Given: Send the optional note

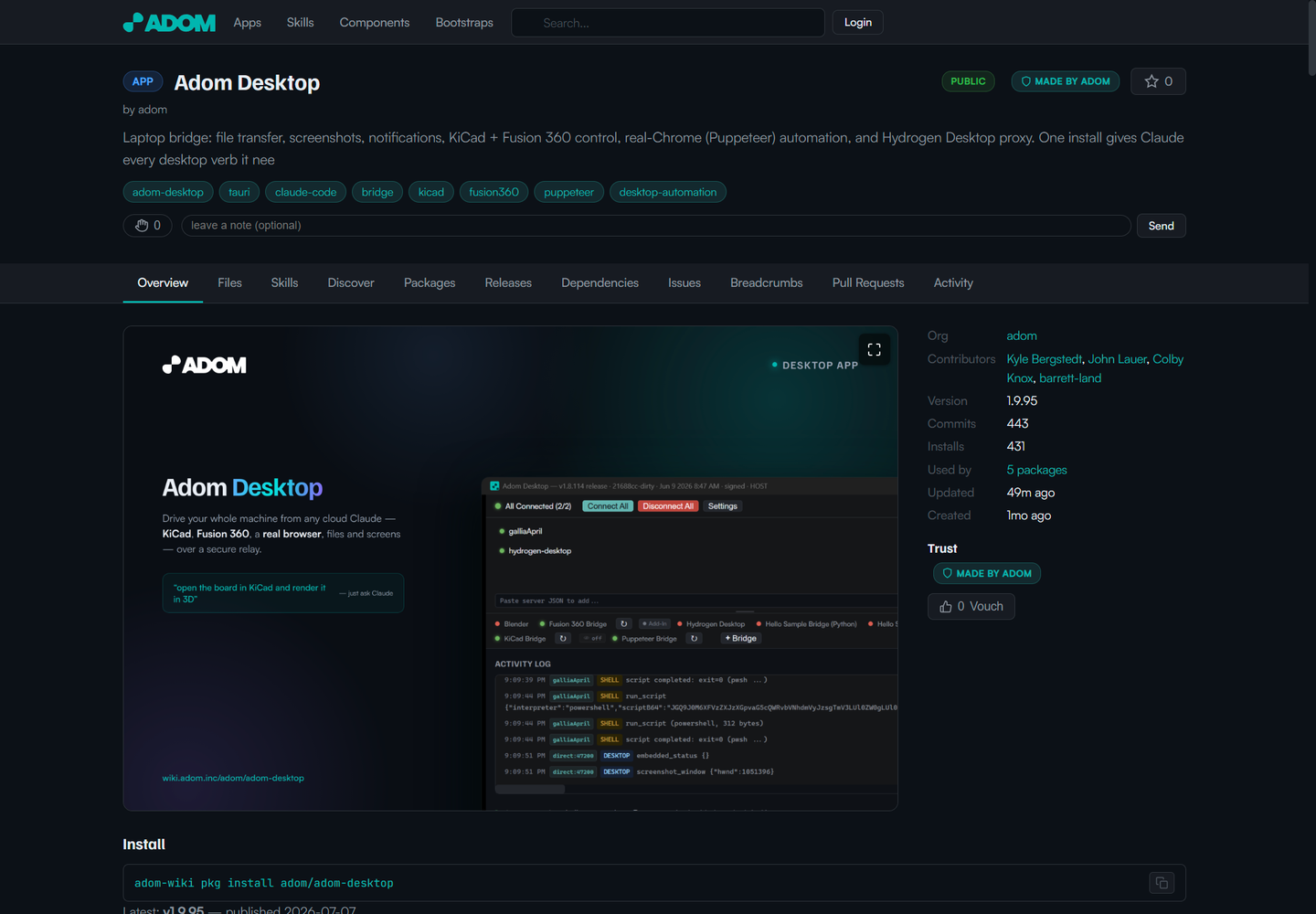Looking at the screenshot, I should click(1161, 226).
